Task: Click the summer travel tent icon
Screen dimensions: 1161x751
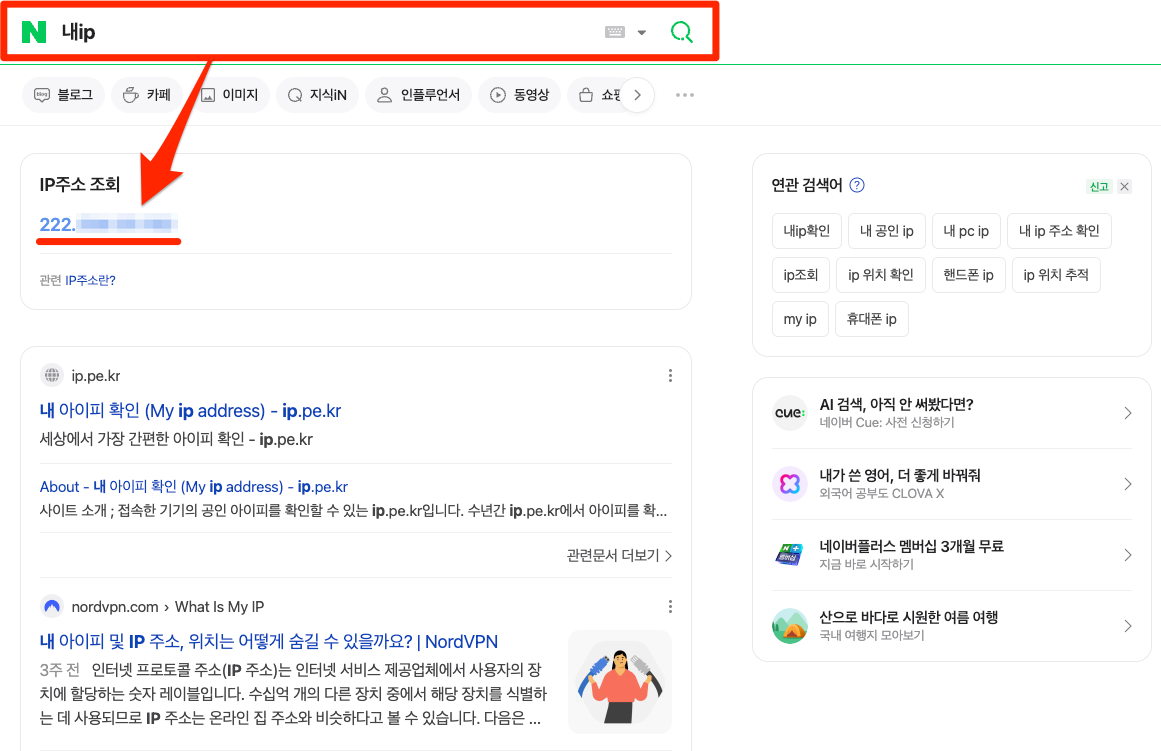Action: click(790, 626)
